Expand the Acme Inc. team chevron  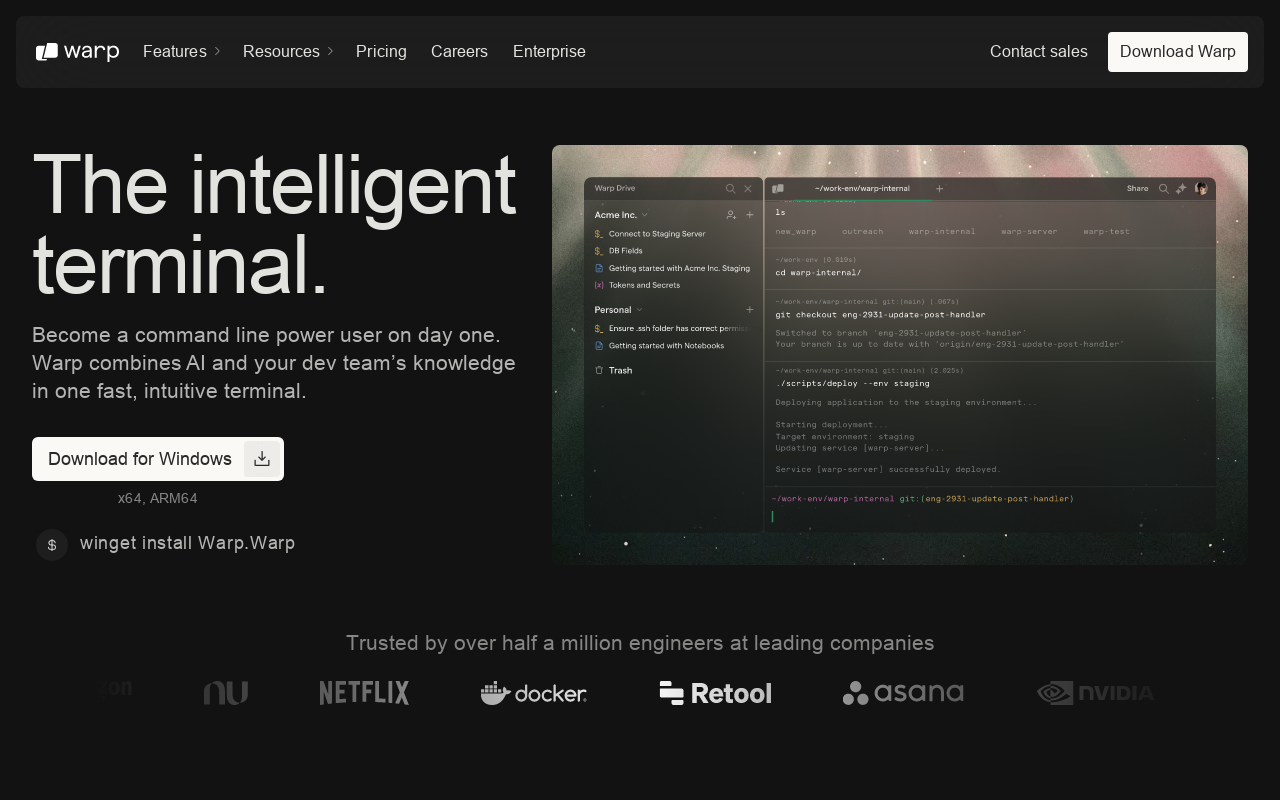[644, 215]
